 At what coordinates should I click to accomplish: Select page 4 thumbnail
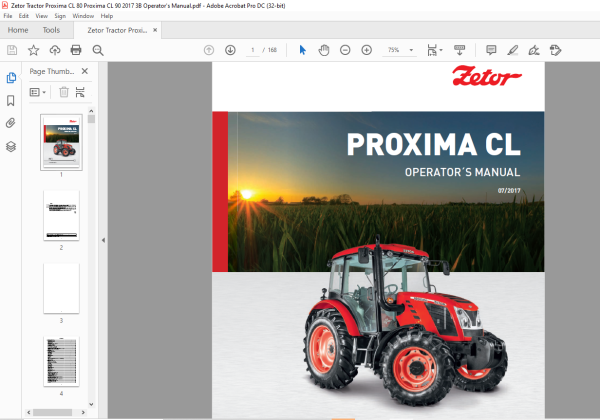tap(61, 361)
